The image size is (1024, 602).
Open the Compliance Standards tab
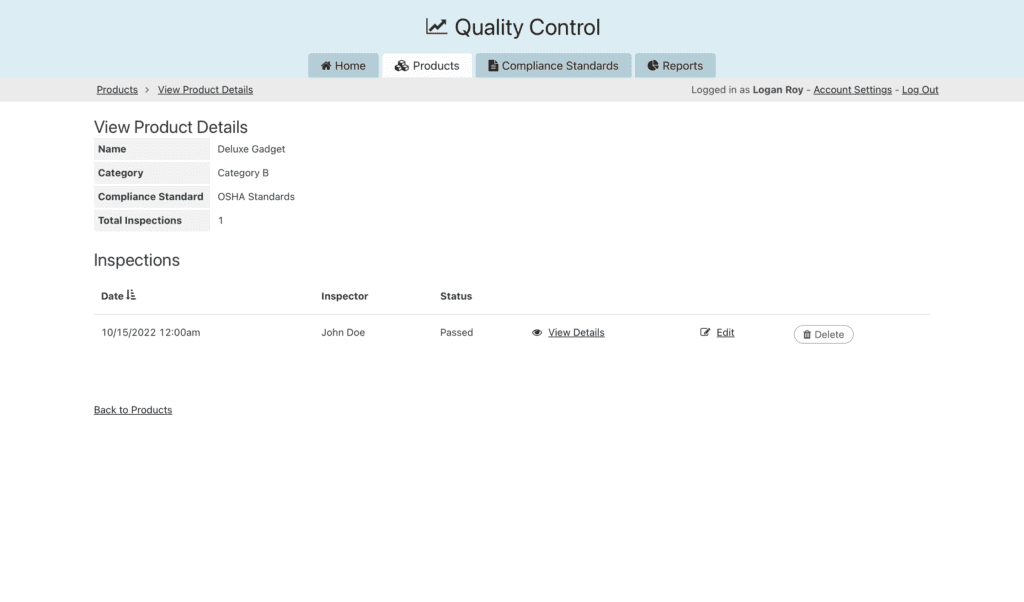[553, 66]
